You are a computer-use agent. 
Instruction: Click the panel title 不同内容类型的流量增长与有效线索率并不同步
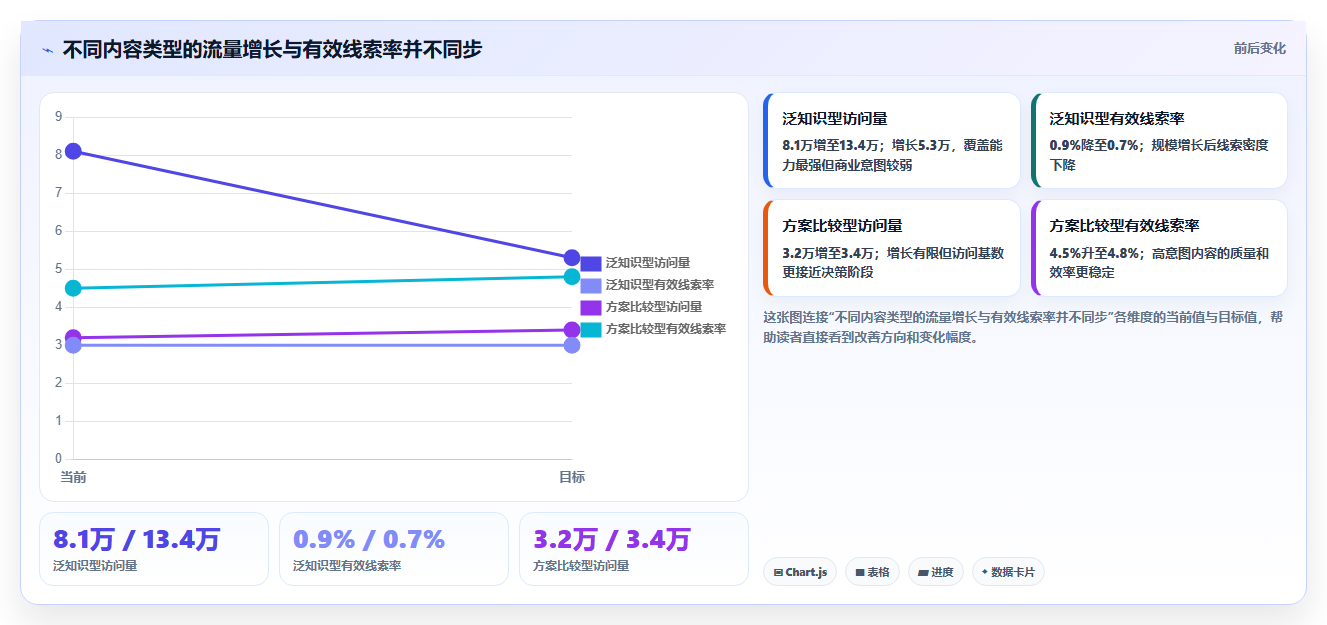[x=272, y=49]
